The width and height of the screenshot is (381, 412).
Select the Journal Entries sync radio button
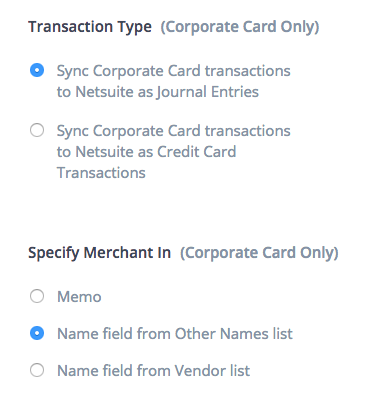[x=37, y=70]
